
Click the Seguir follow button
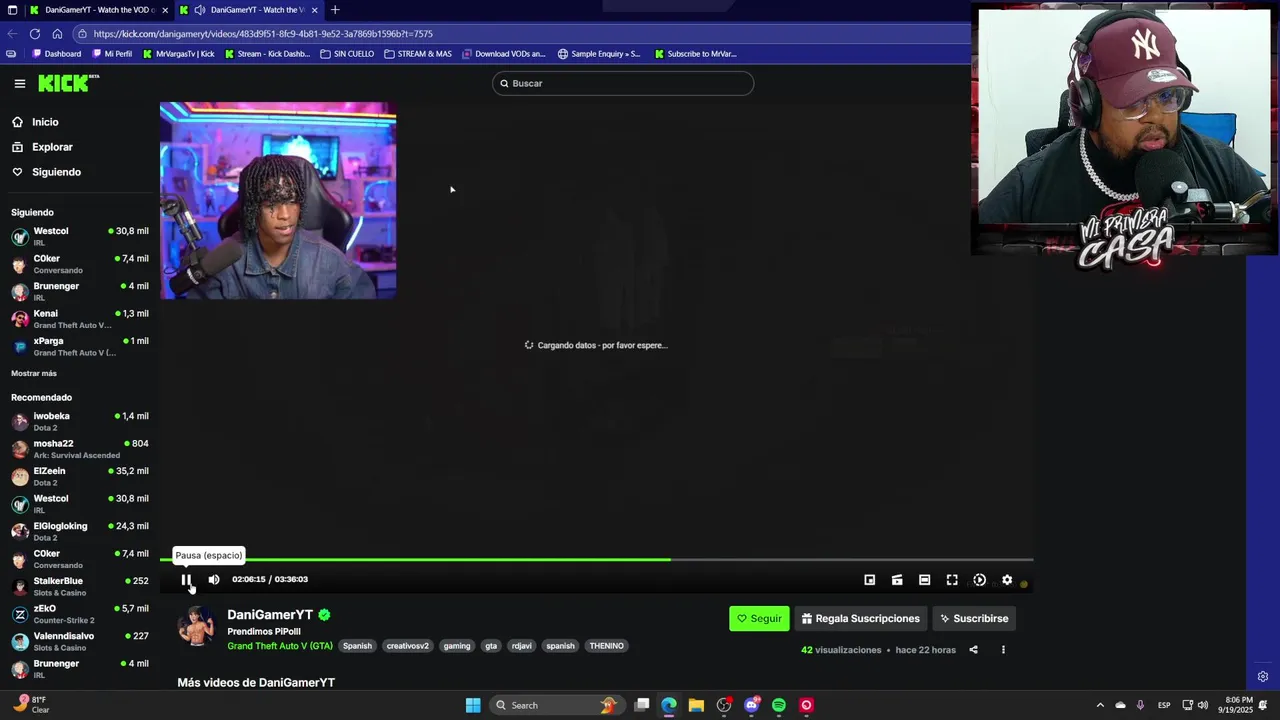pyautogui.click(x=759, y=618)
